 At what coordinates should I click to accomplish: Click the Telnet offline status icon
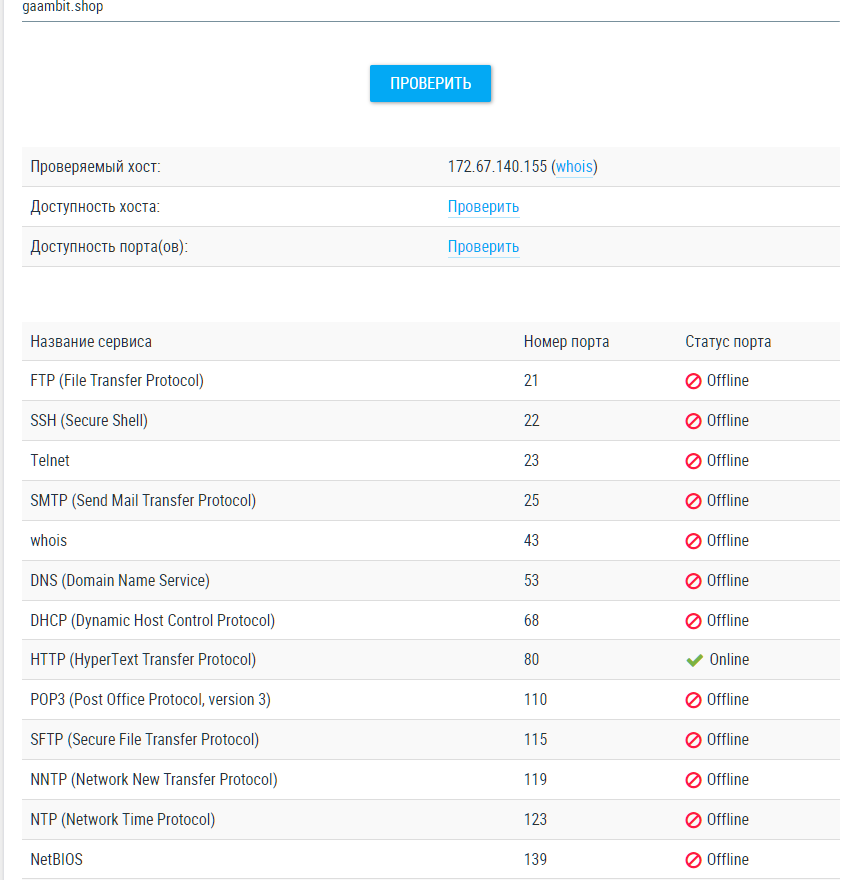point(693,461)
